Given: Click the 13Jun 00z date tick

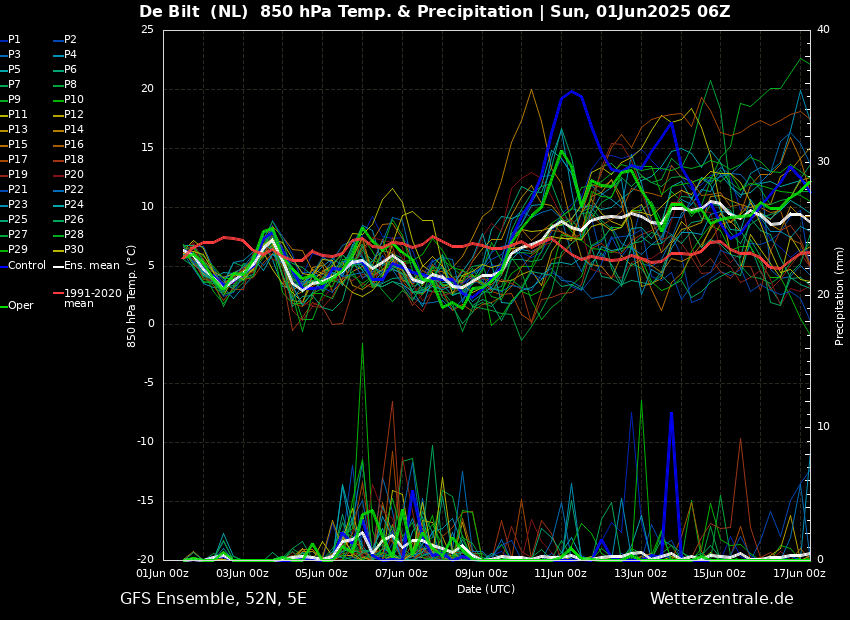Looking at the screenshot, I should pyautogui.click(x=640, y=573).
